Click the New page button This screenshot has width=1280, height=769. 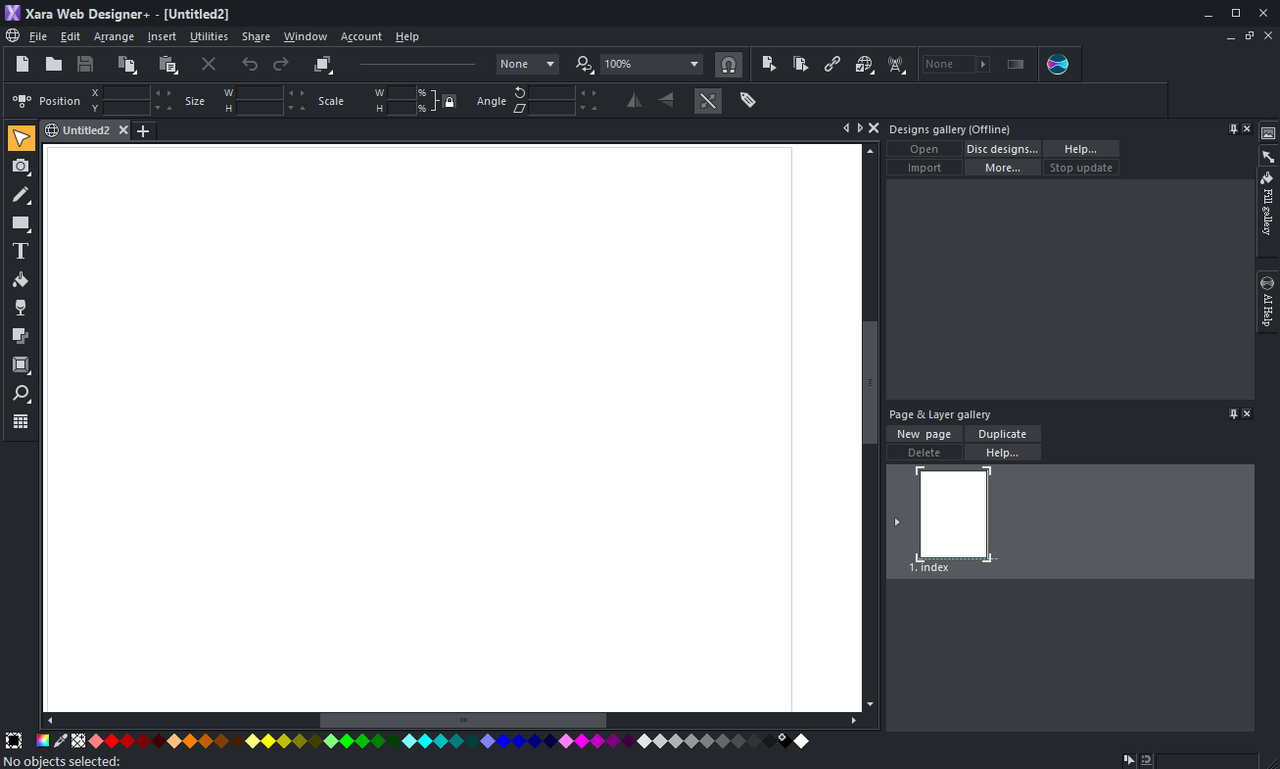[924, 434]
